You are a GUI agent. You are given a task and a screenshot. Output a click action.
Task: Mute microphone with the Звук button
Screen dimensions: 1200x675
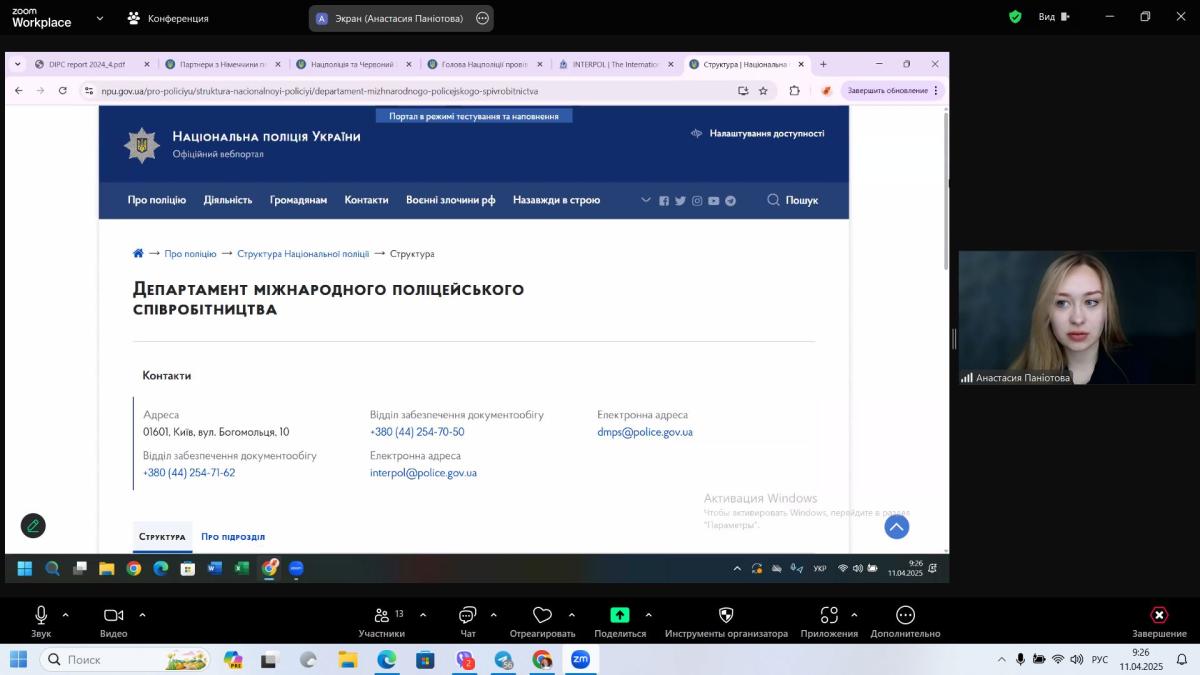pyautogui.click(x=41, y=615)
